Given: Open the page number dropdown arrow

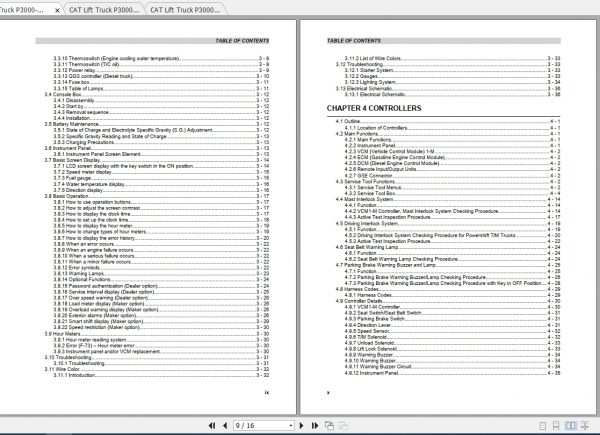Looking at the screenshot, I should point(291,425).
